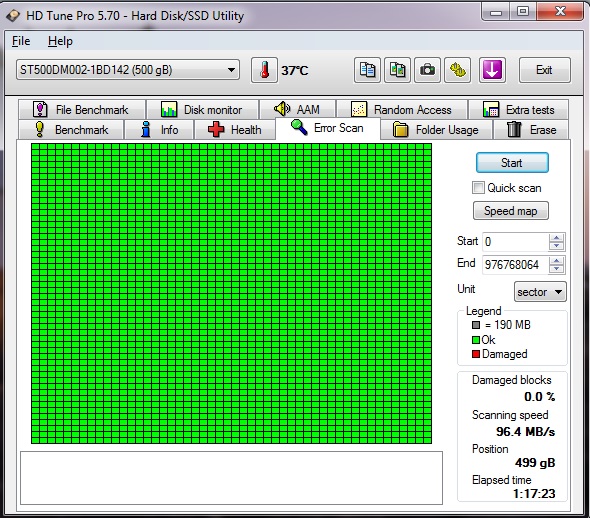
Task: Save screenshot using camera icon
Action: click(427, 70)
